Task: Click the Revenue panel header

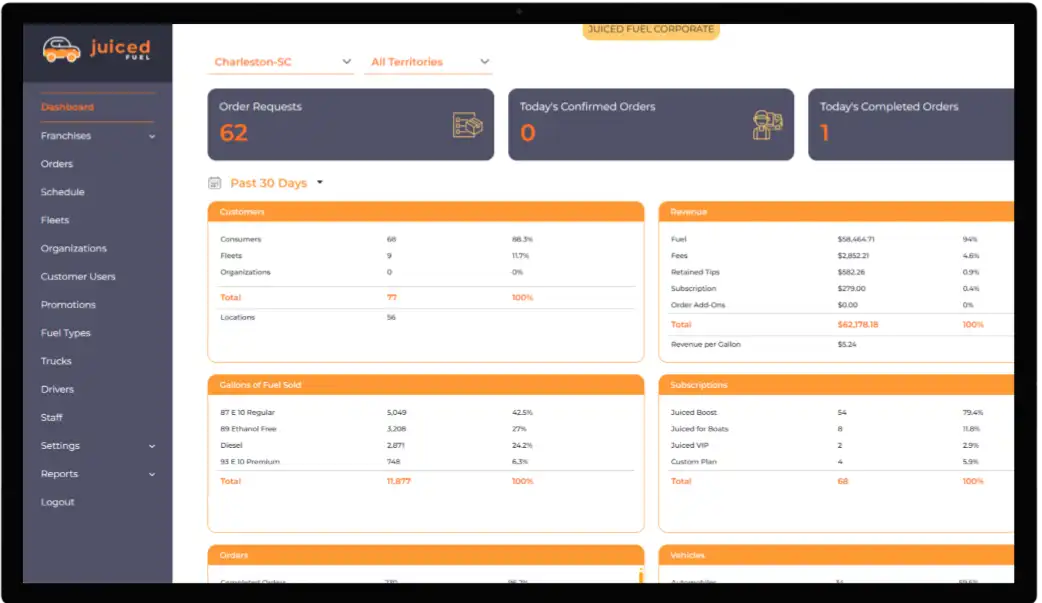Action: pyautogui.click(x=837, y=211)
